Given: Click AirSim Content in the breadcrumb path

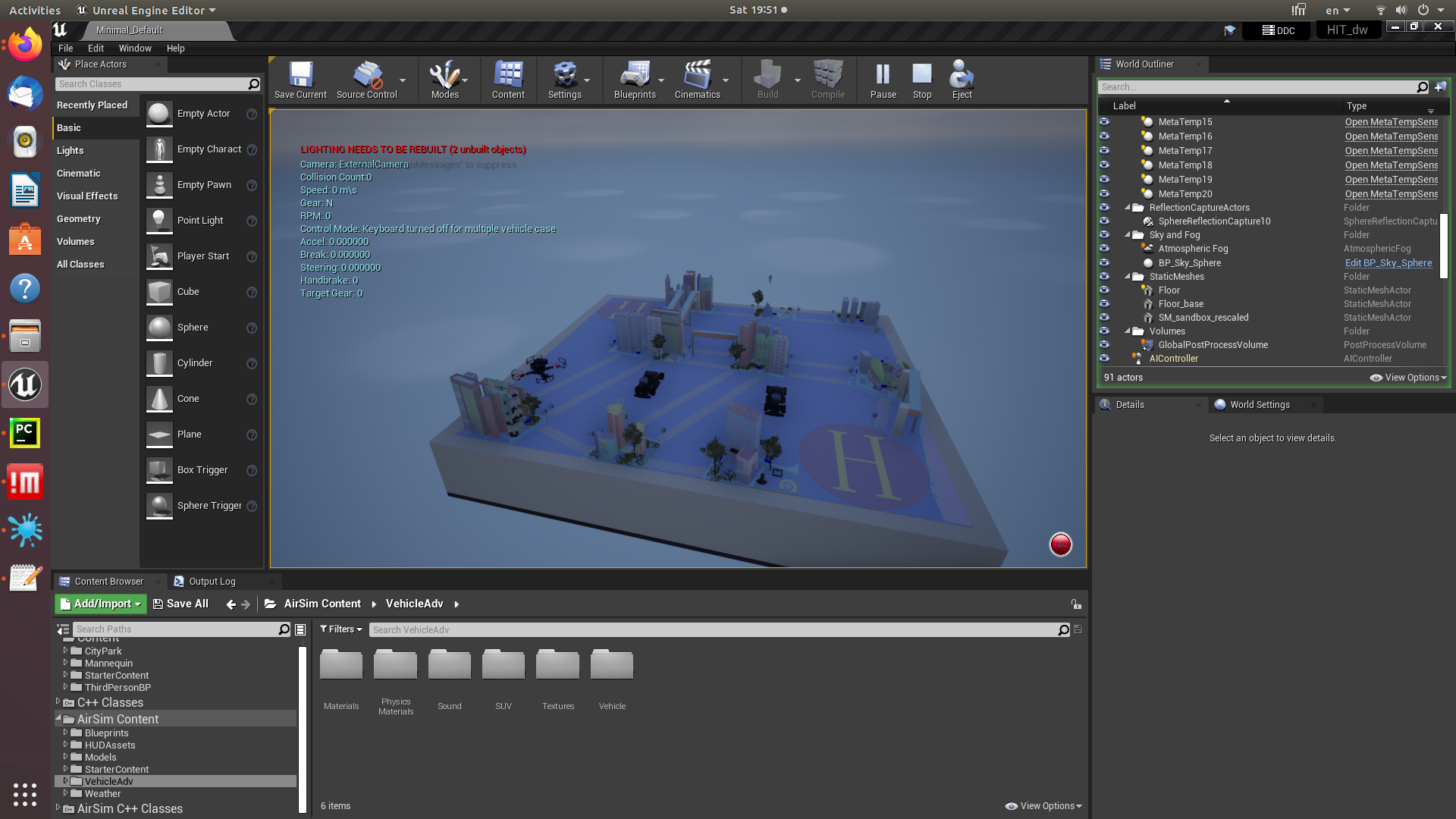Looking at the screenshot, I should point(322,604).
